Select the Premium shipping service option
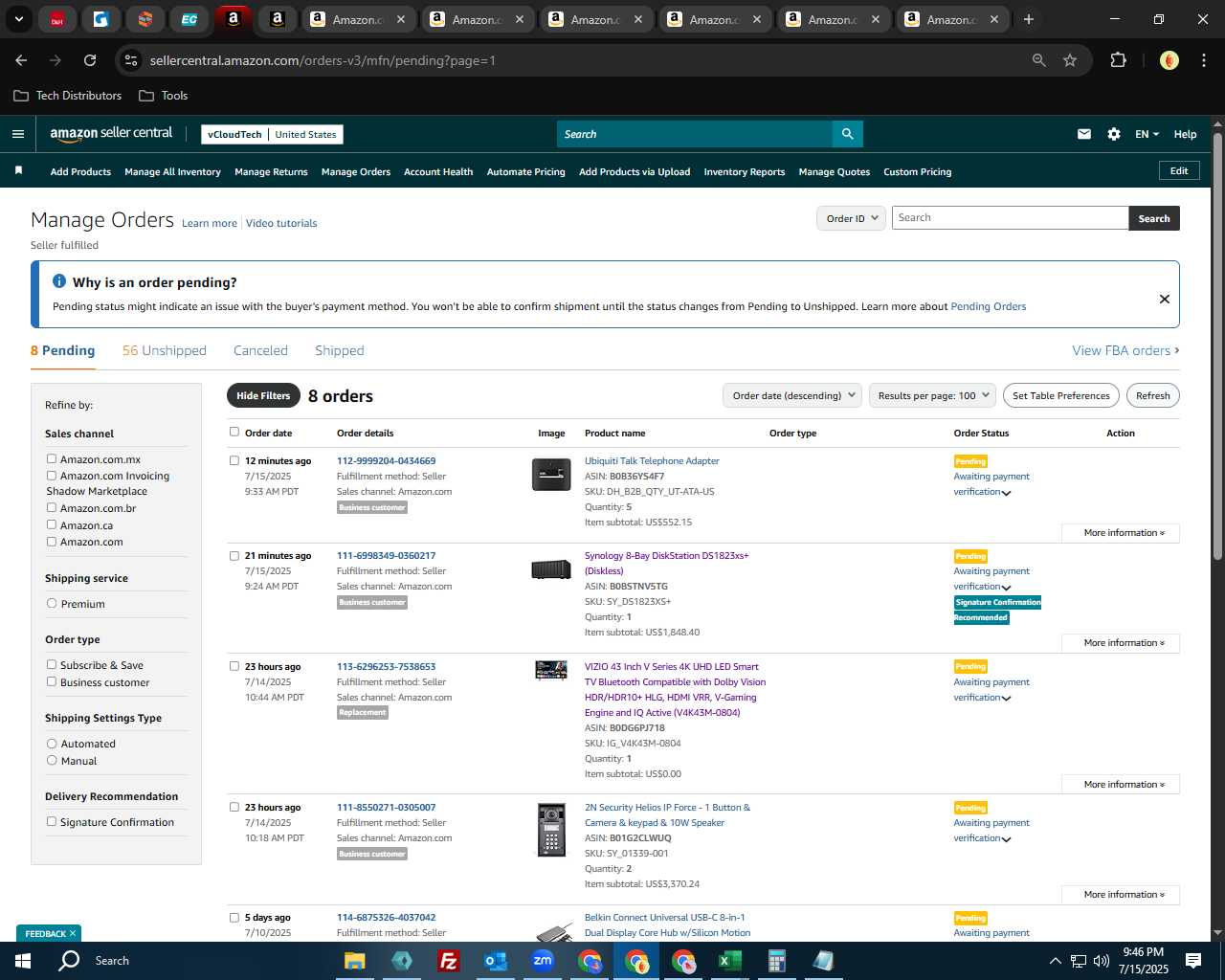The width and height of the screenshot is (1225, 980). point(52,604)
